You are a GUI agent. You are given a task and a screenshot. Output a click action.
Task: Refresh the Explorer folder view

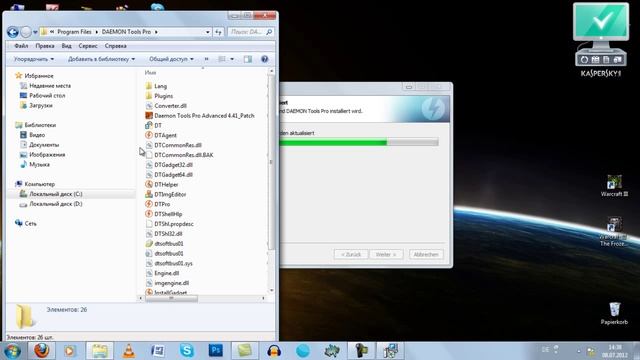coord(218,32)
